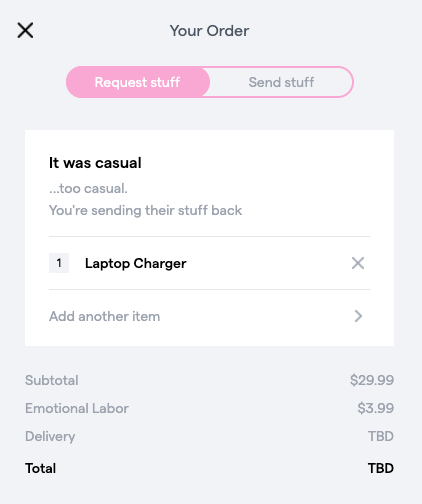The height and width of the screenshot is (504, 422).
Task: Open Add another item chevron arrow
Action: click(358, 316)
